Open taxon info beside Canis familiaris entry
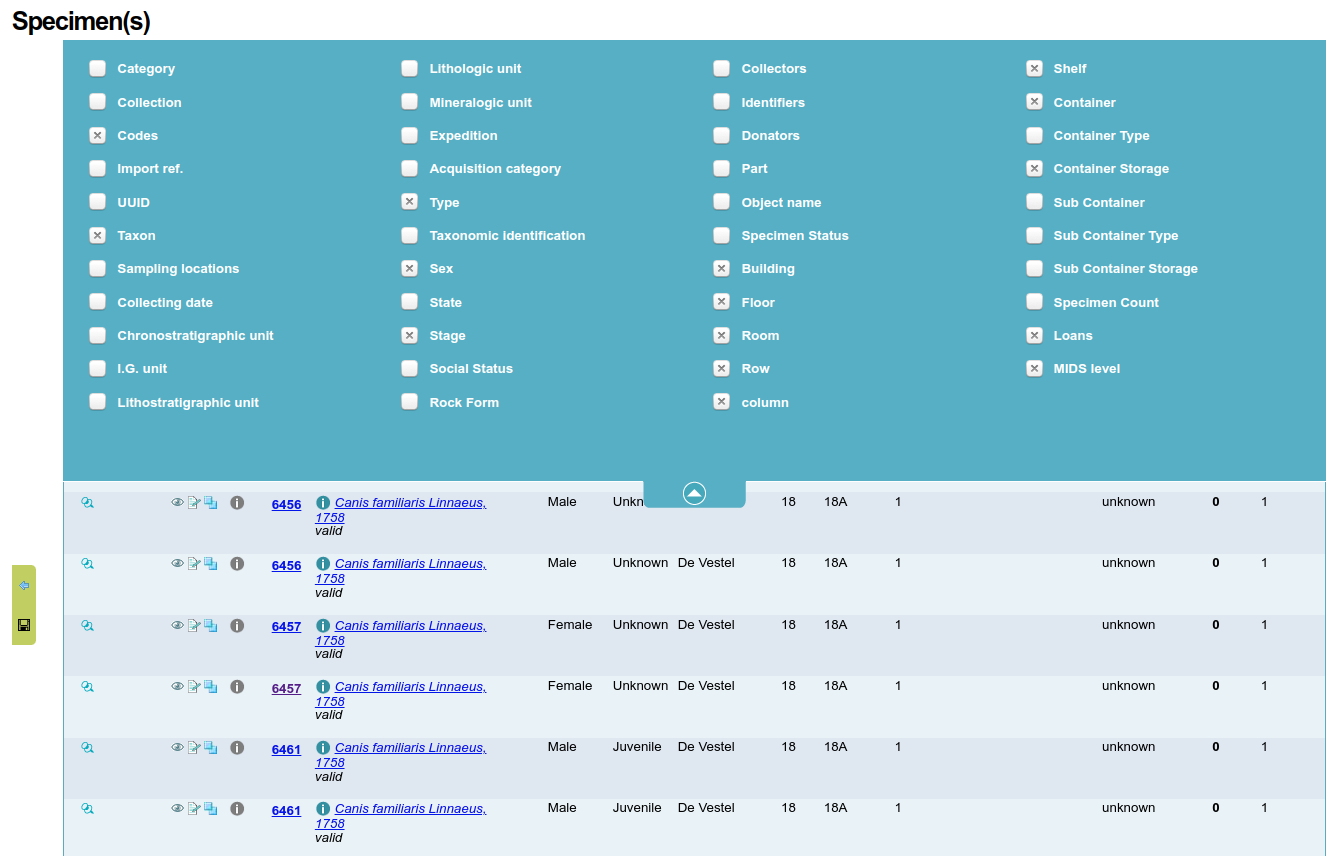 pos(321,502)
